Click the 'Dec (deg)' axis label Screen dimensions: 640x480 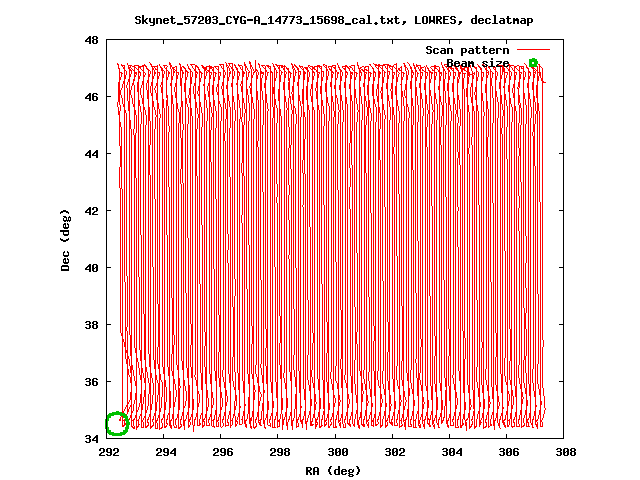pyautogui.click(x=65, y=240)
